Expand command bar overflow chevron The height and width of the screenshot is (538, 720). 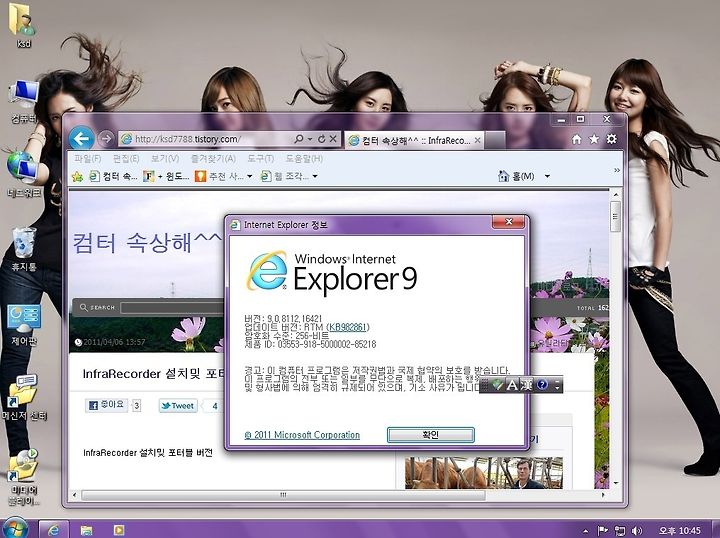[617, 170]
